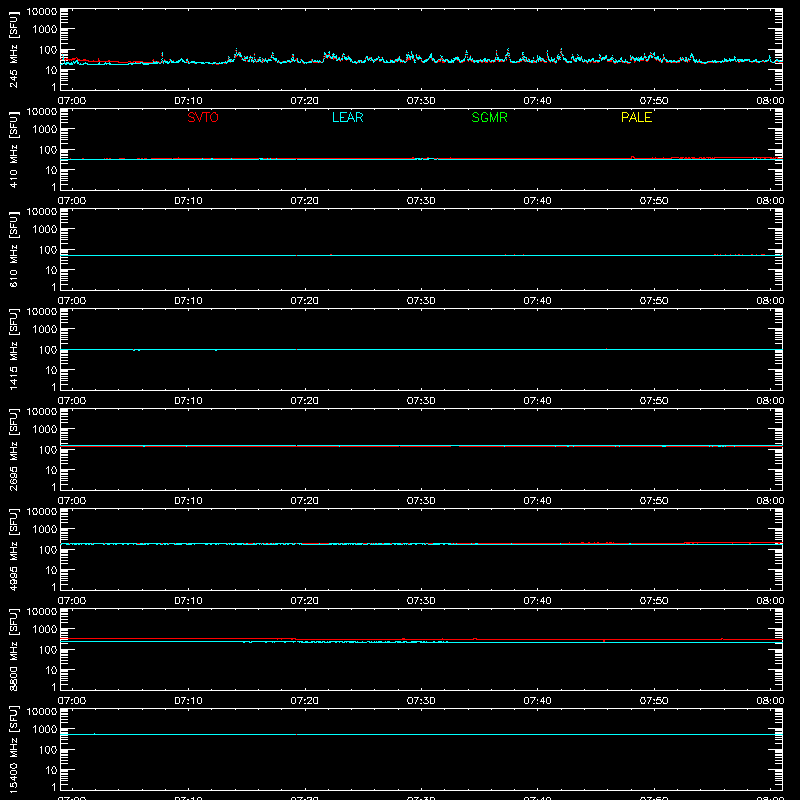The width and height of the screenshot is (800, 800).
Task: Click the 1000 y-axis label of the 4995 MHz plot
Action: coord(45,529)
